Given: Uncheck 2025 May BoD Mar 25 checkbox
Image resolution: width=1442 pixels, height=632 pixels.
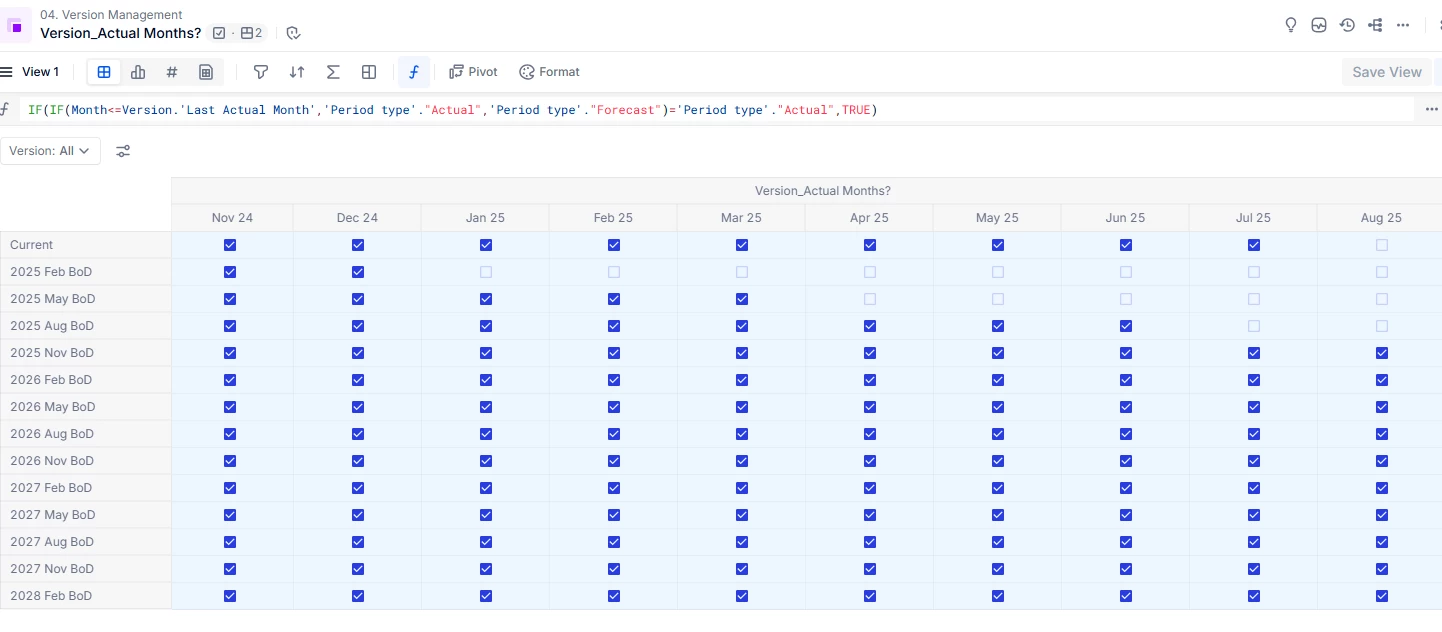Looking at the screenshot, I should pos(742,299).
